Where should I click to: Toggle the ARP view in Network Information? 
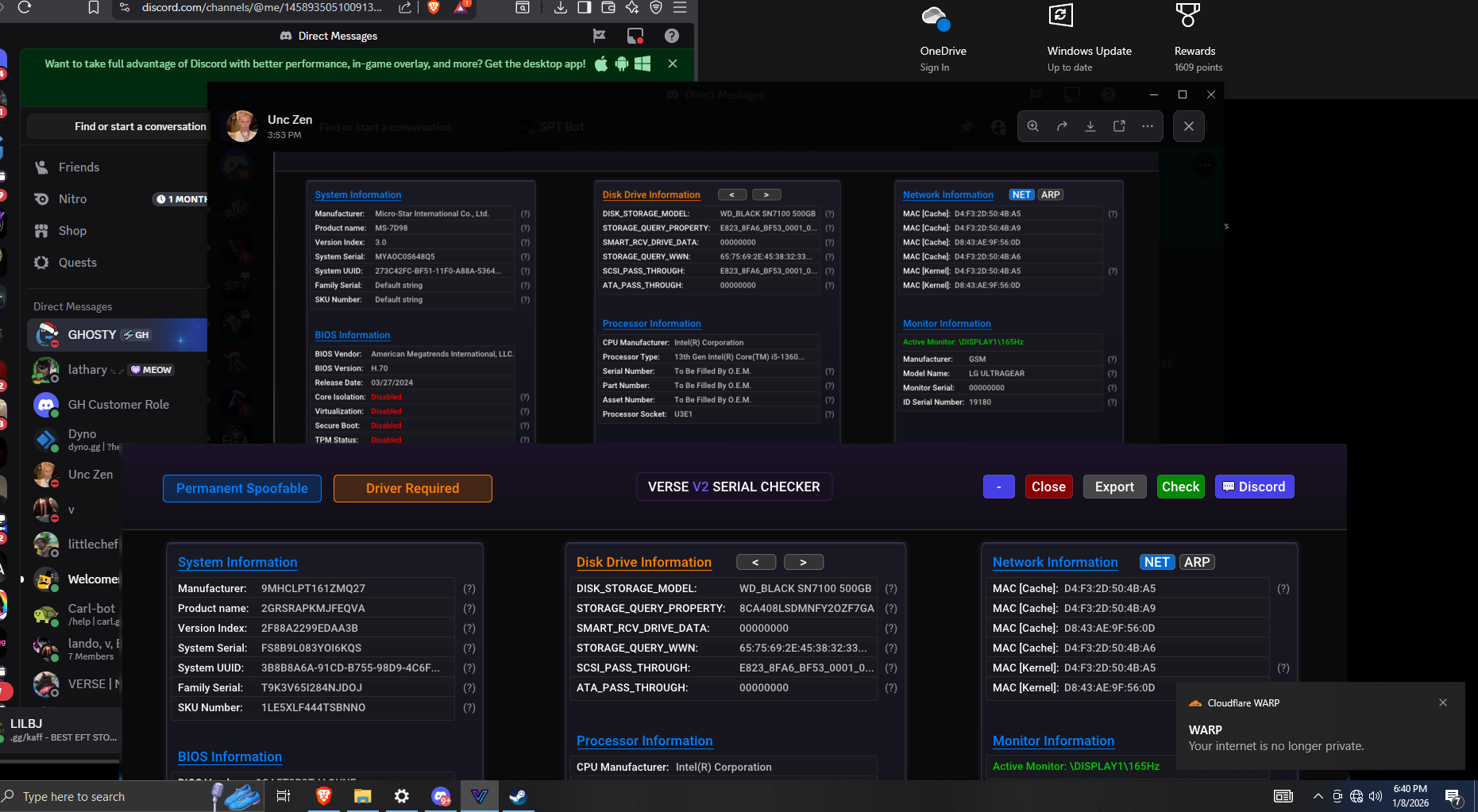1196,562
